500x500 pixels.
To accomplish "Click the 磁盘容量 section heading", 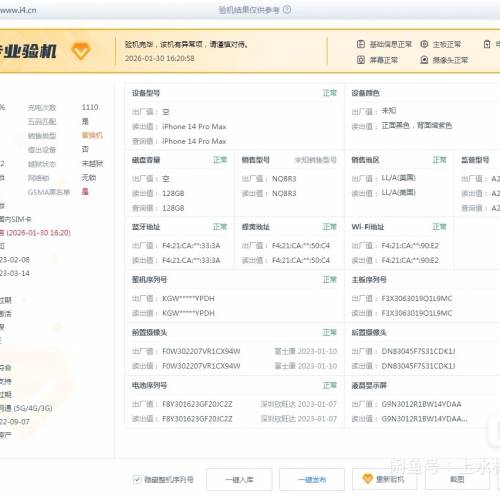I will (146, 160).
